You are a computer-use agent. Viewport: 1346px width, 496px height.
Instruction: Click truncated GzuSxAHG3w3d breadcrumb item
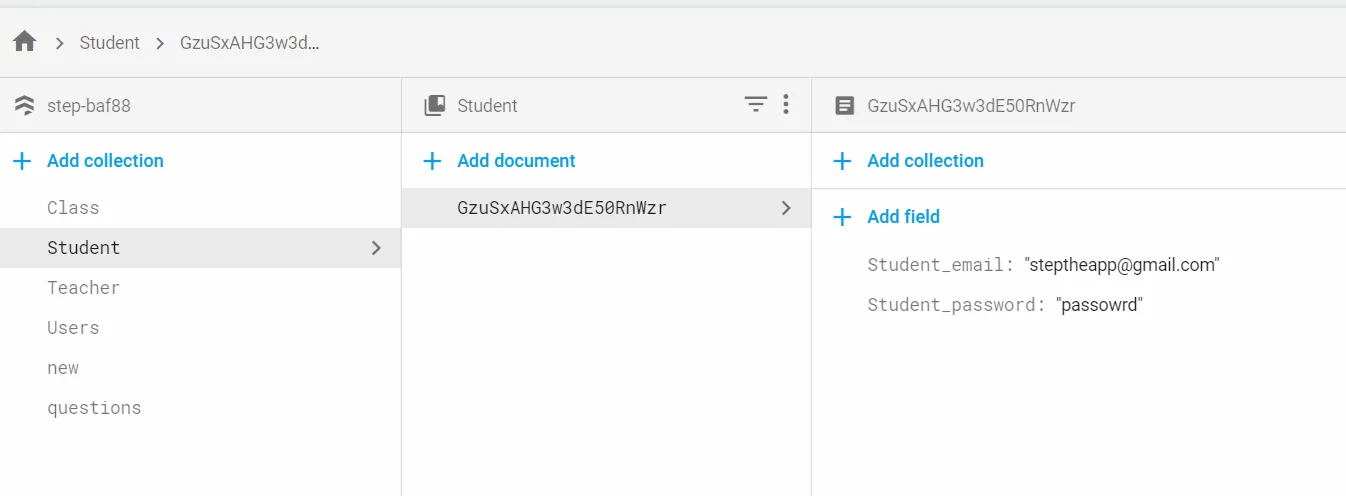click(249, 43)
